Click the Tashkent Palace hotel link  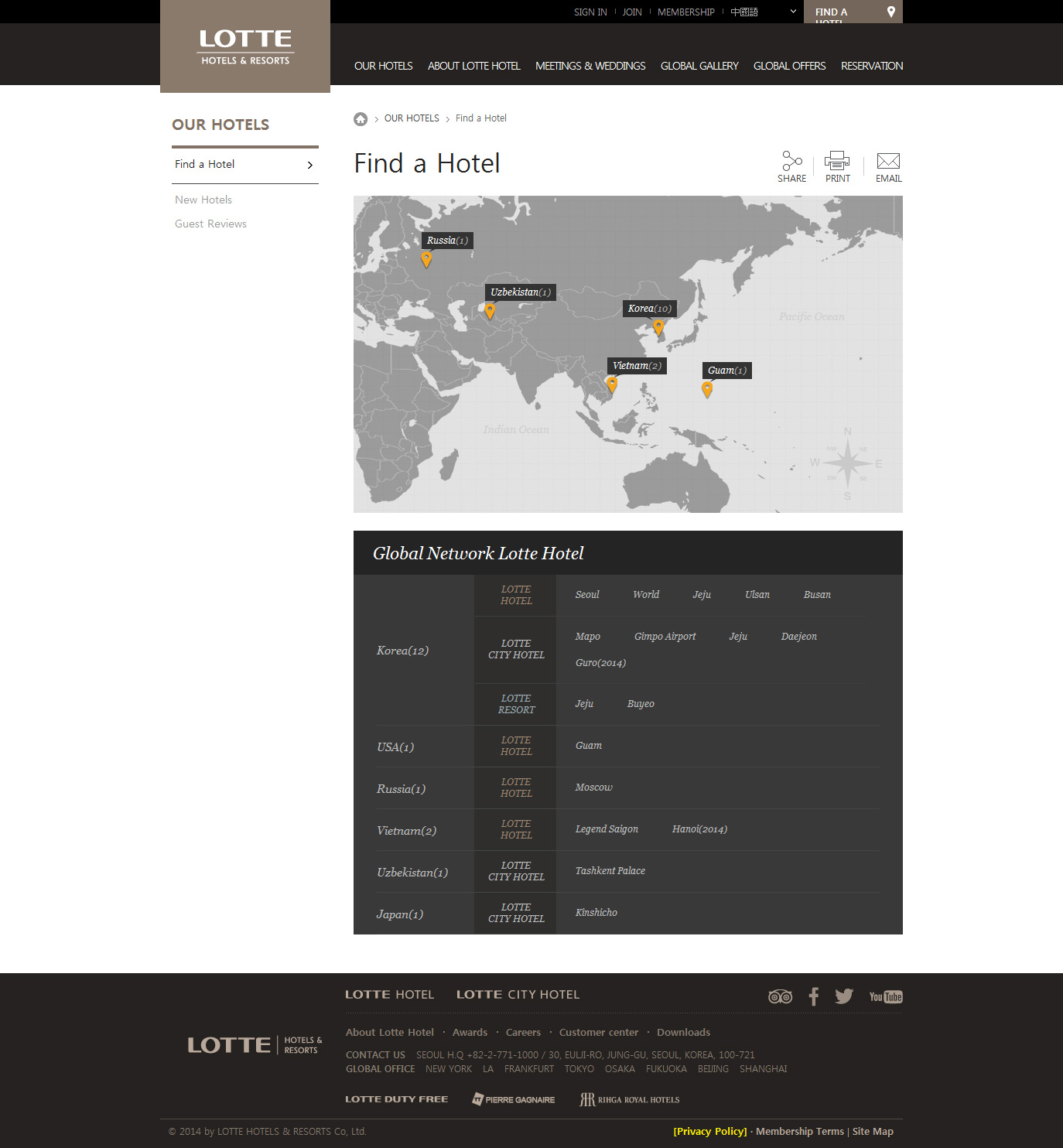tap(610, 871)
